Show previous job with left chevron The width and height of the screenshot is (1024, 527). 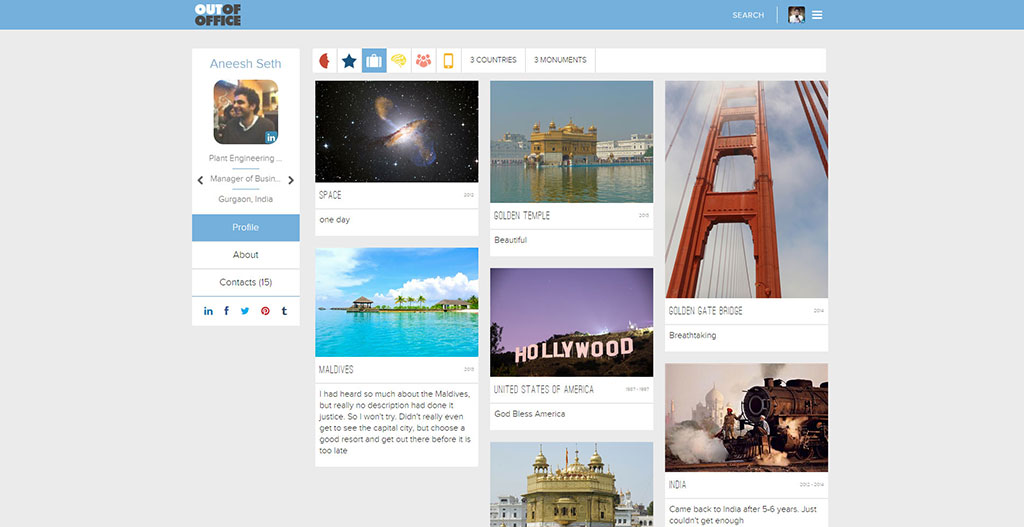pos(200,180)
